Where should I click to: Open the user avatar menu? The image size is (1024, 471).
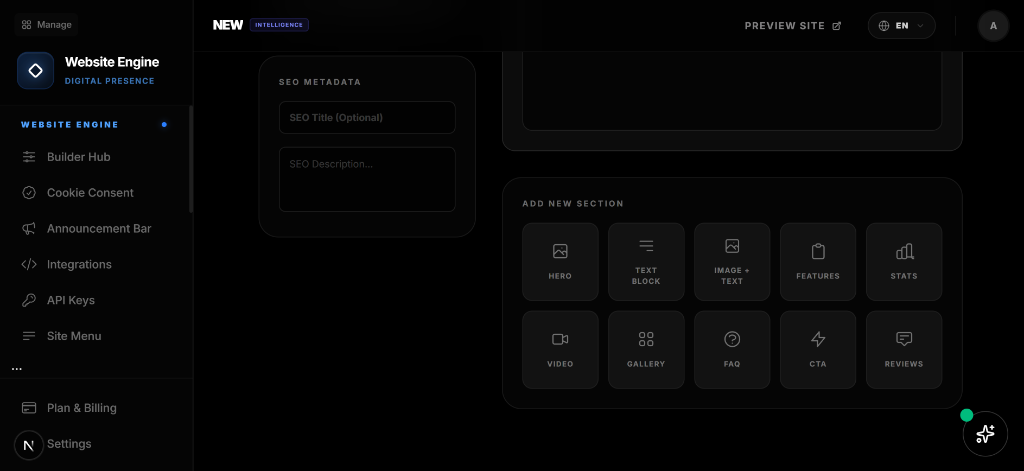coord(993,26)
